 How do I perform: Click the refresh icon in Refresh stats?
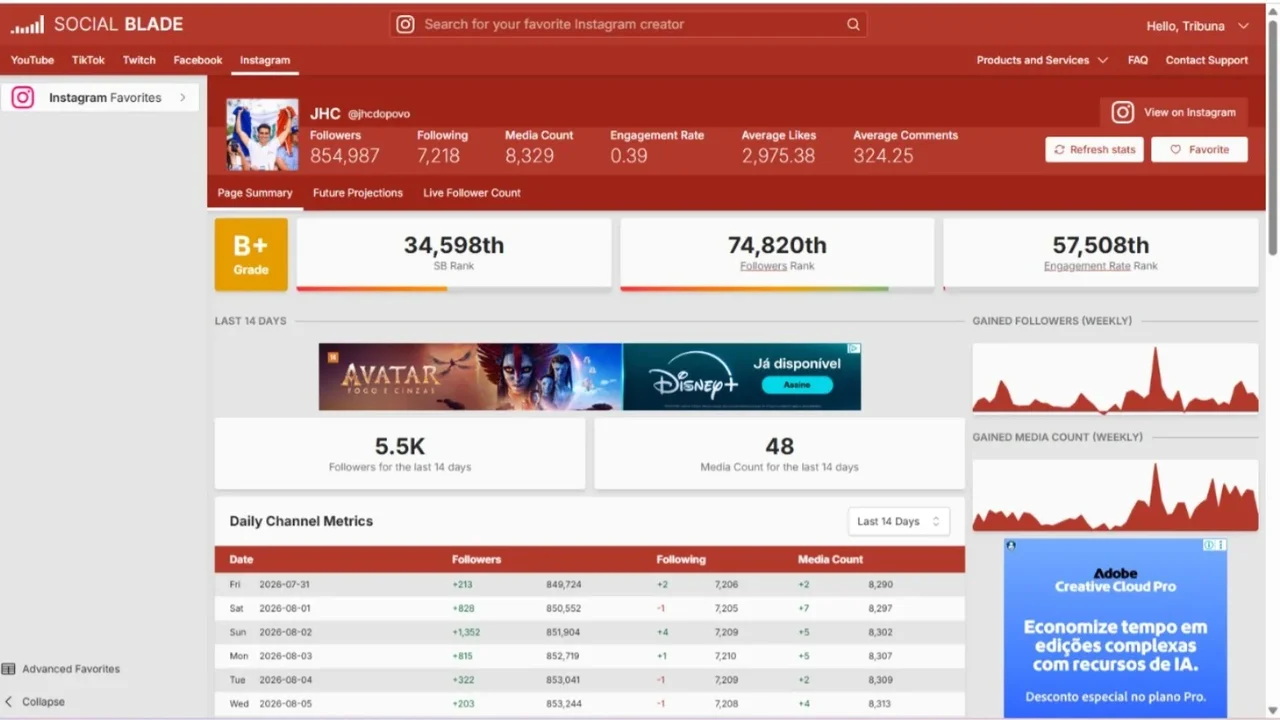(1059, 150)
